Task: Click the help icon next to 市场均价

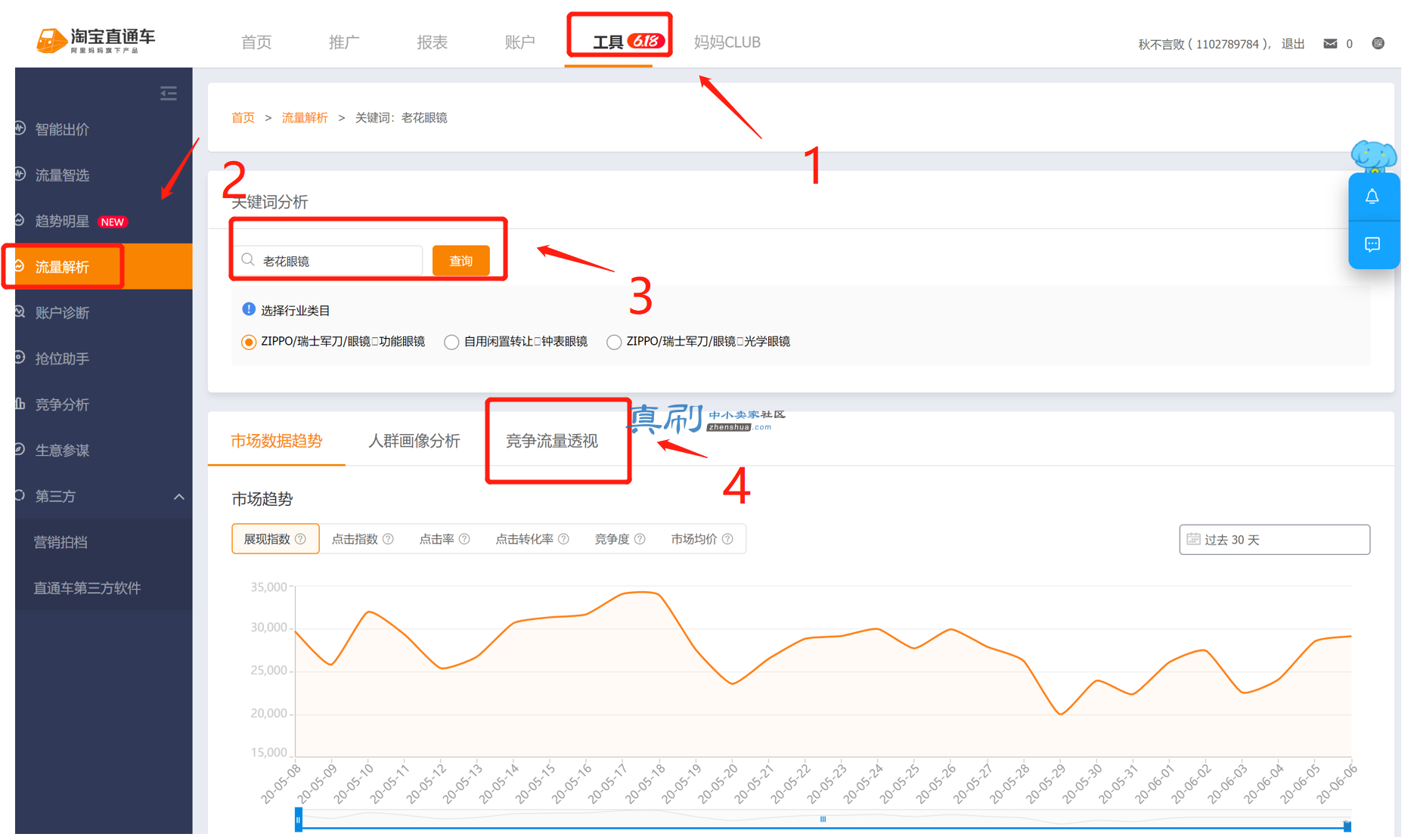Action: [x=727, y=539]
